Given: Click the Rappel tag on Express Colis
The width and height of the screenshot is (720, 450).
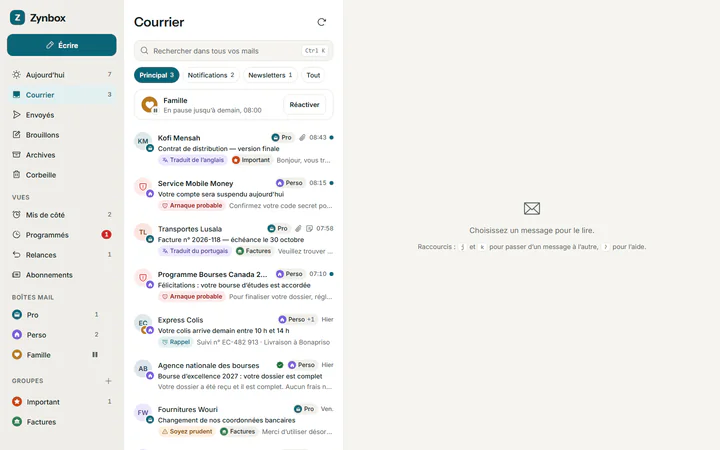Looking at the screenshot, I should [x=175, y=342].
